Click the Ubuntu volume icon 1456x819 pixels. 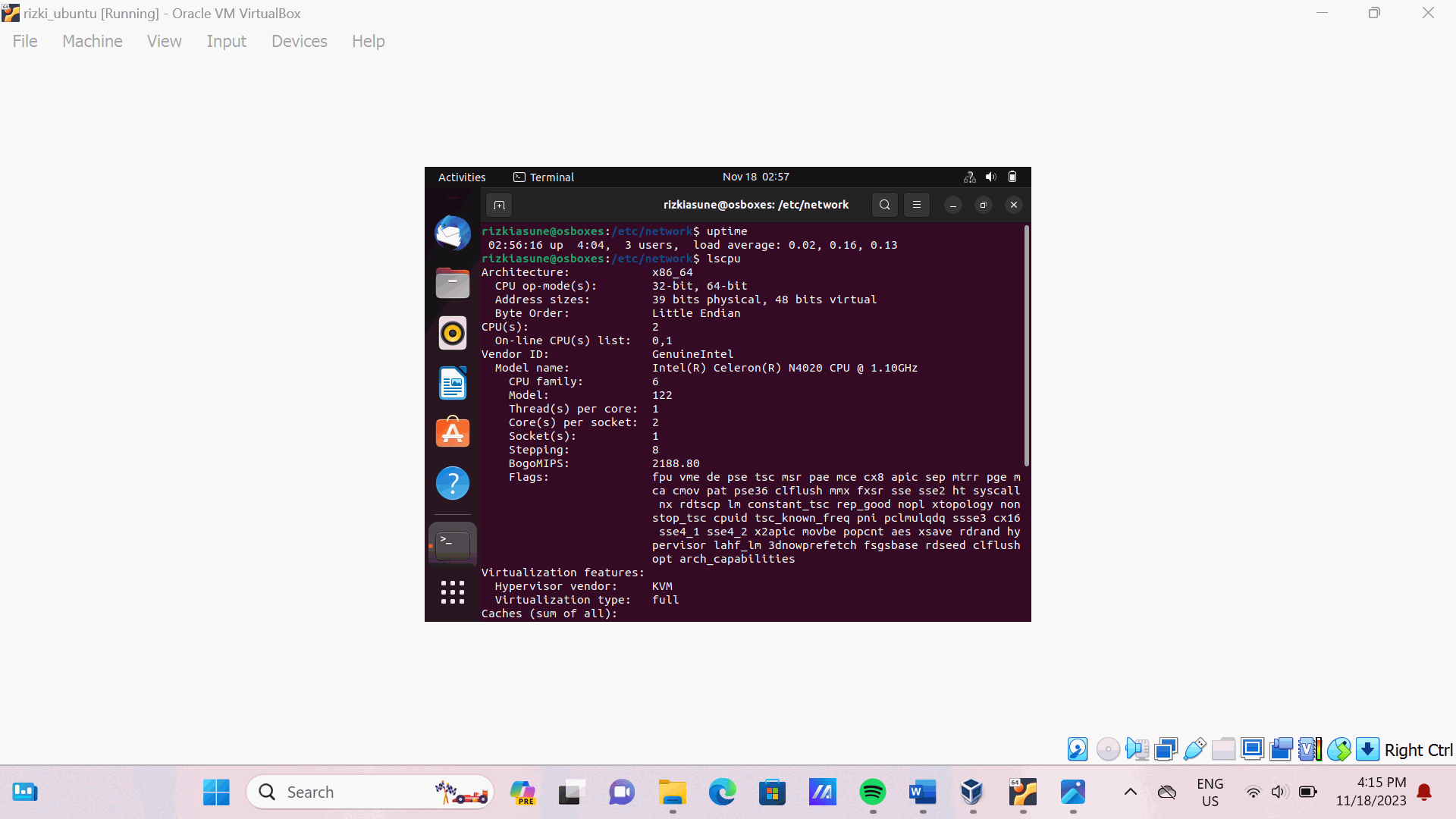pyautogui.click(x=990, y=177)
